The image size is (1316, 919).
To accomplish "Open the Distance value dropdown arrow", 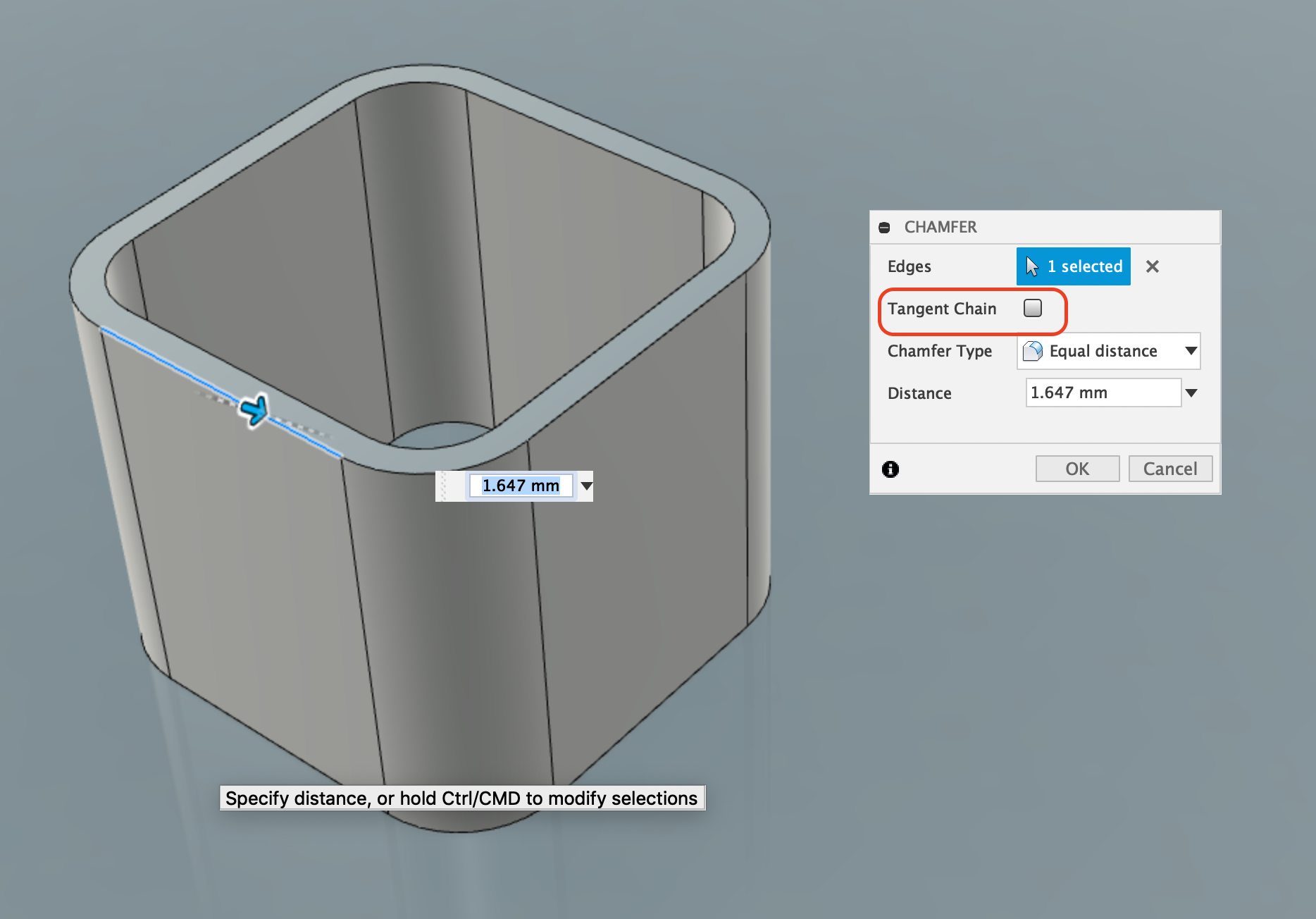I will pos(1191,393).
